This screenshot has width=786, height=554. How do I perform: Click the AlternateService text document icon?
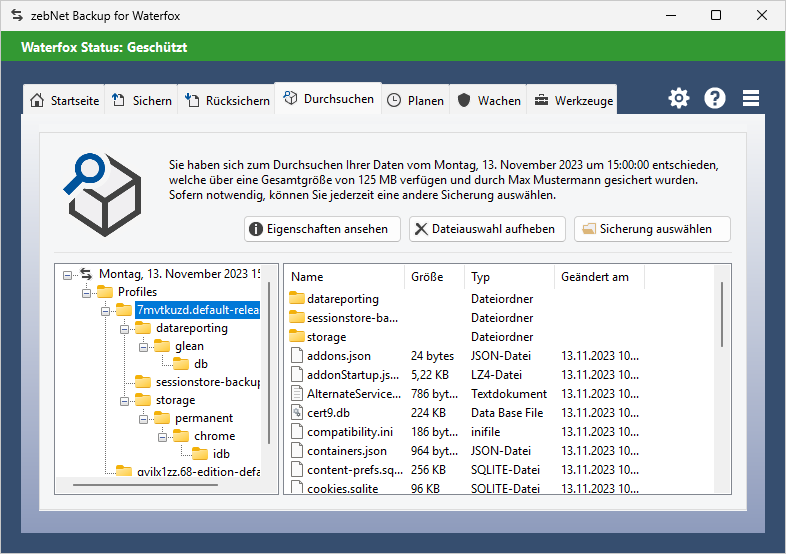click(297, 394)
